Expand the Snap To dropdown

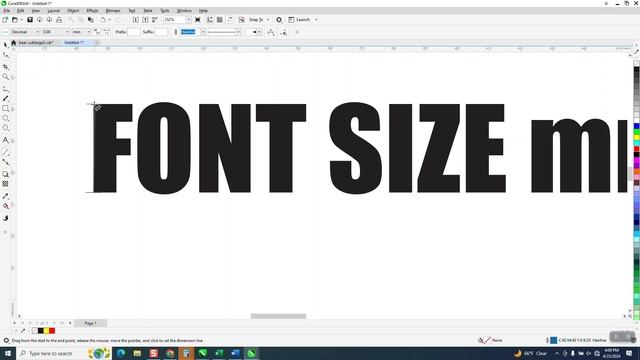coord(268,20)
